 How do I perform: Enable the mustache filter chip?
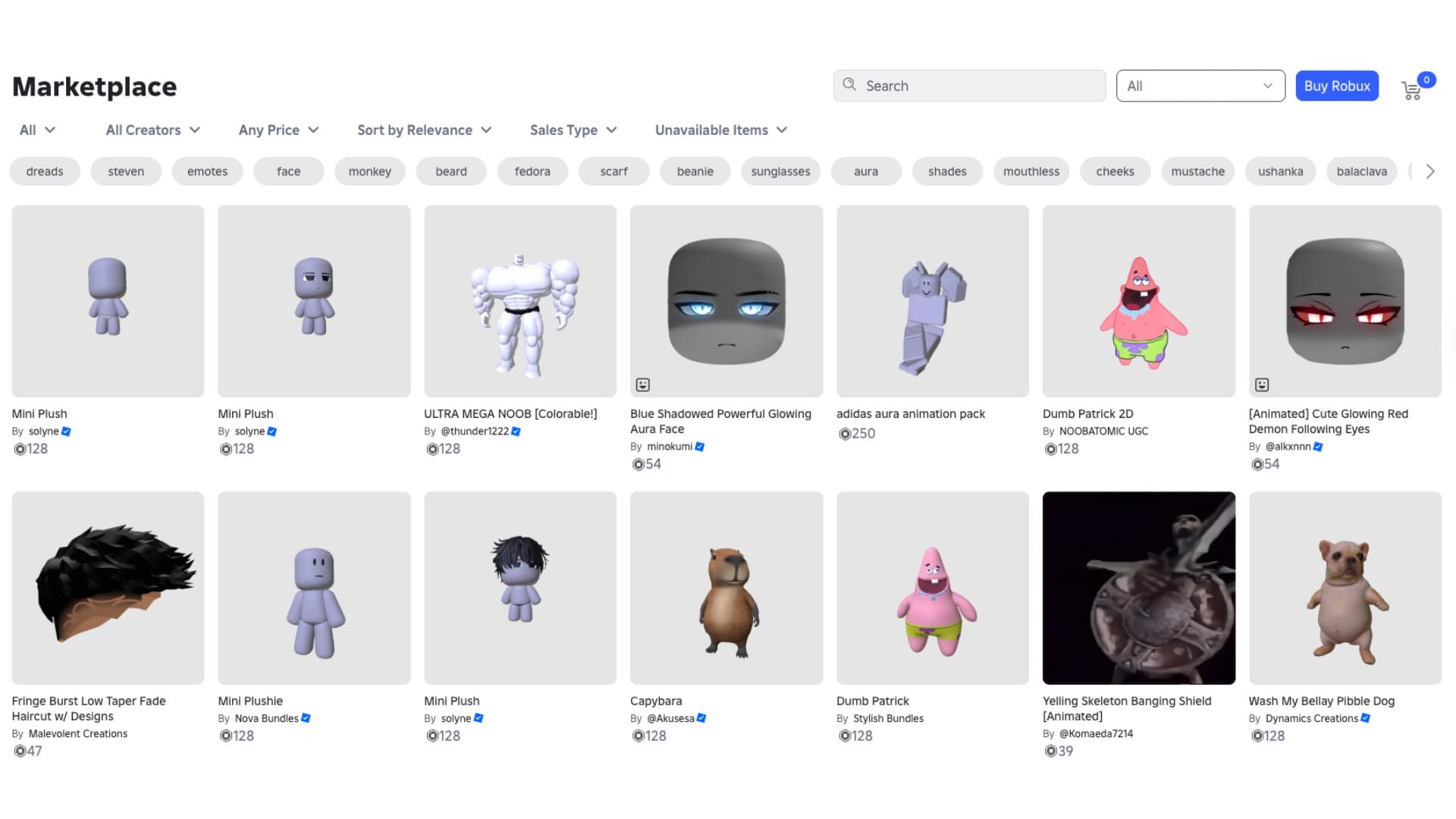pyautogui.click(x=1197, y=171)
